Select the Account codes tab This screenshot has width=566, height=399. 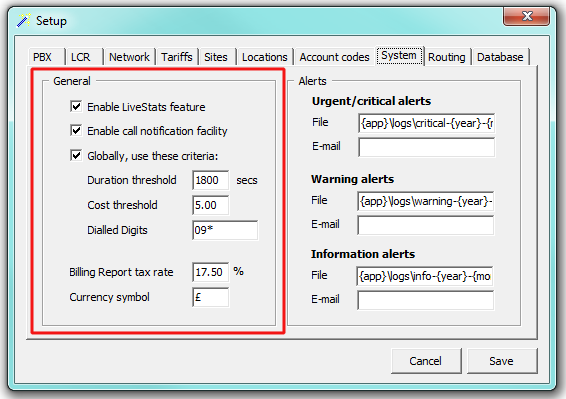(335, 57)
